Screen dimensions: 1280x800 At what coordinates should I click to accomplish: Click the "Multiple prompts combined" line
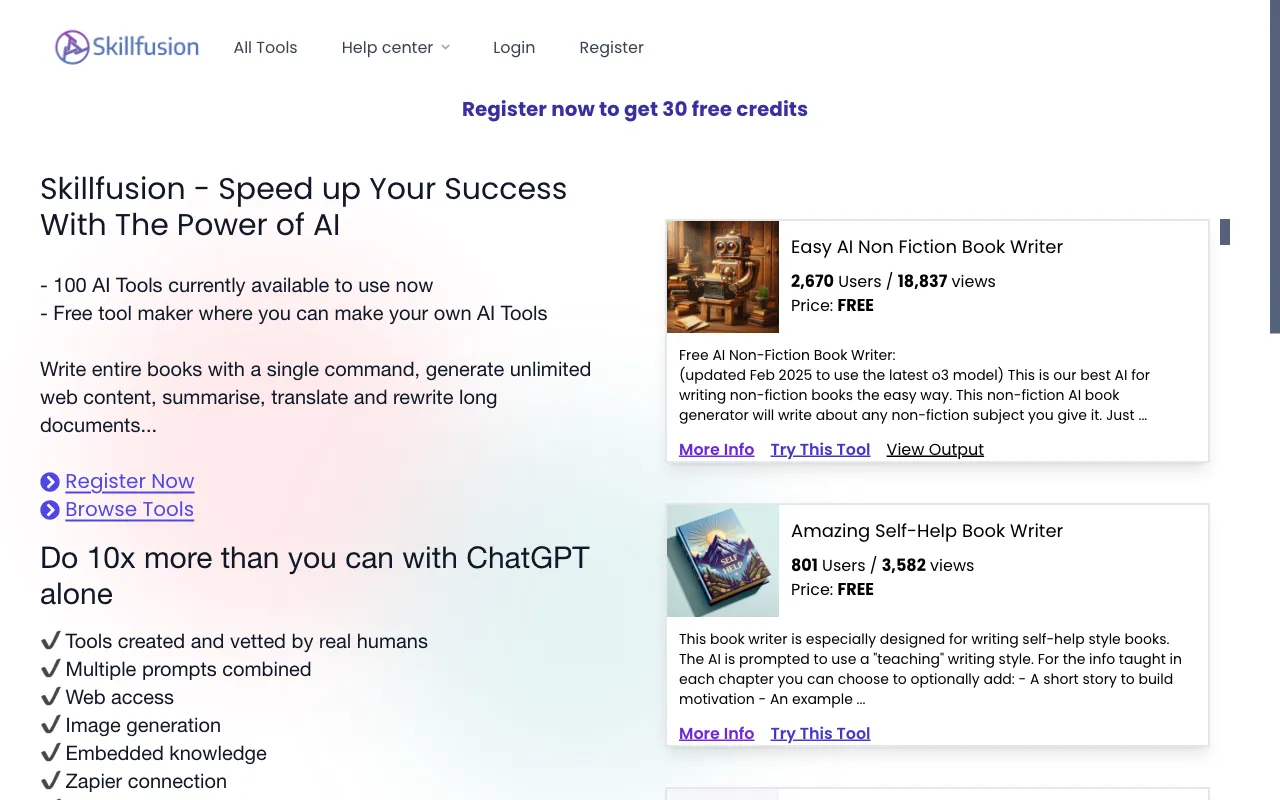pos(176,669)
